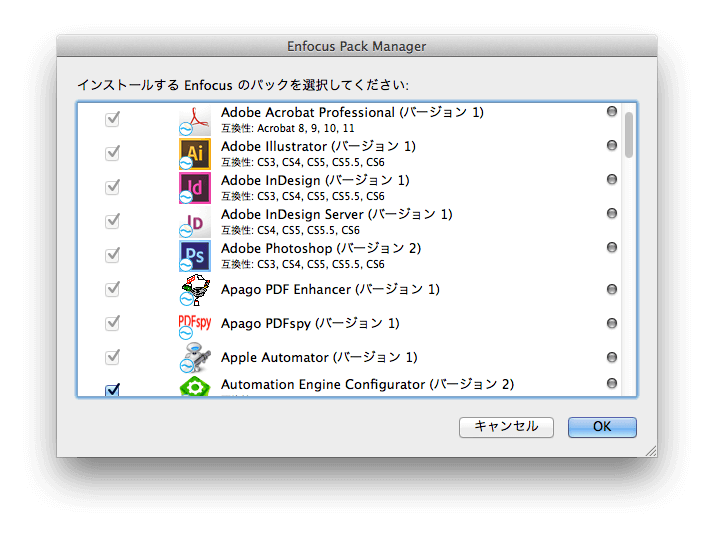Click status indicator for Apago PDFspy
This screenshot has height=536, width=714.
[612, 323]
